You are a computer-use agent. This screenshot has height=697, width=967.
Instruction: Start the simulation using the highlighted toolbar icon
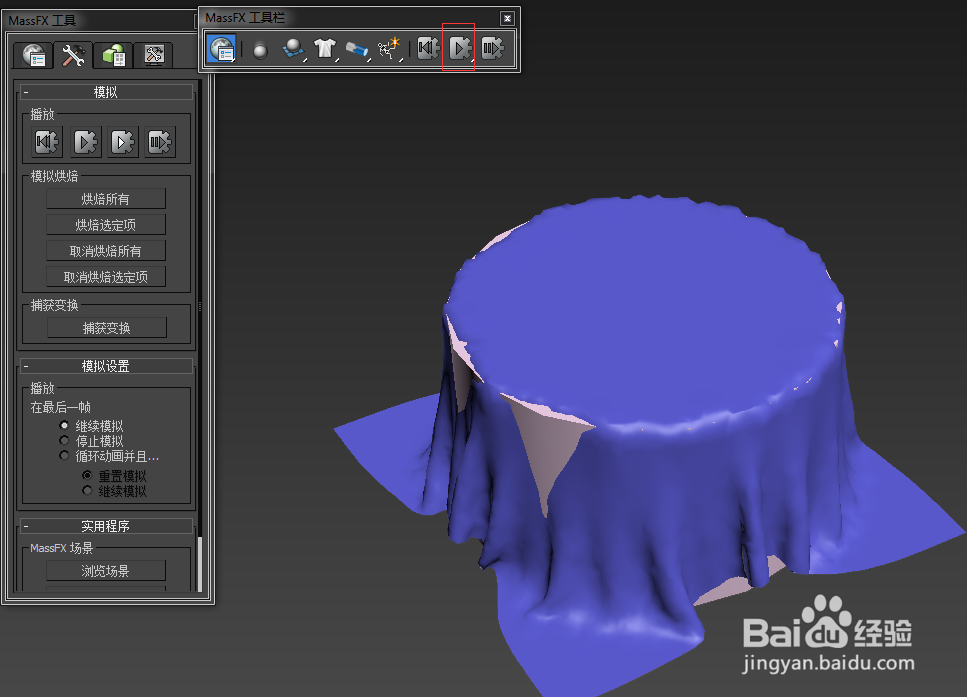[458, 48]
